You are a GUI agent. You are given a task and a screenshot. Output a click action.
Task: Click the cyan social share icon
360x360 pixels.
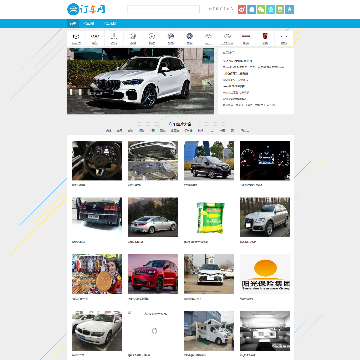click(x=271, y=9)
